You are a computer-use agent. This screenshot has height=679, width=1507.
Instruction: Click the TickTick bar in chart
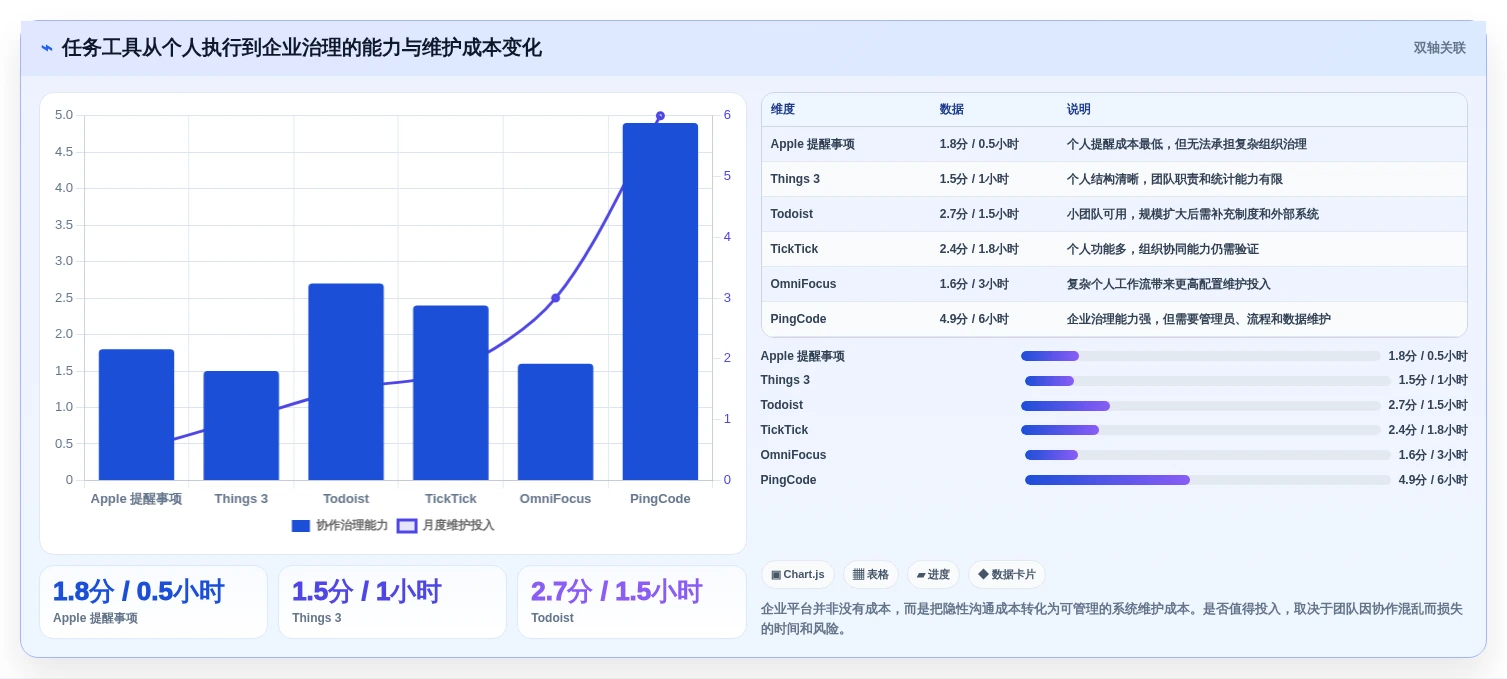pos(451,393)
